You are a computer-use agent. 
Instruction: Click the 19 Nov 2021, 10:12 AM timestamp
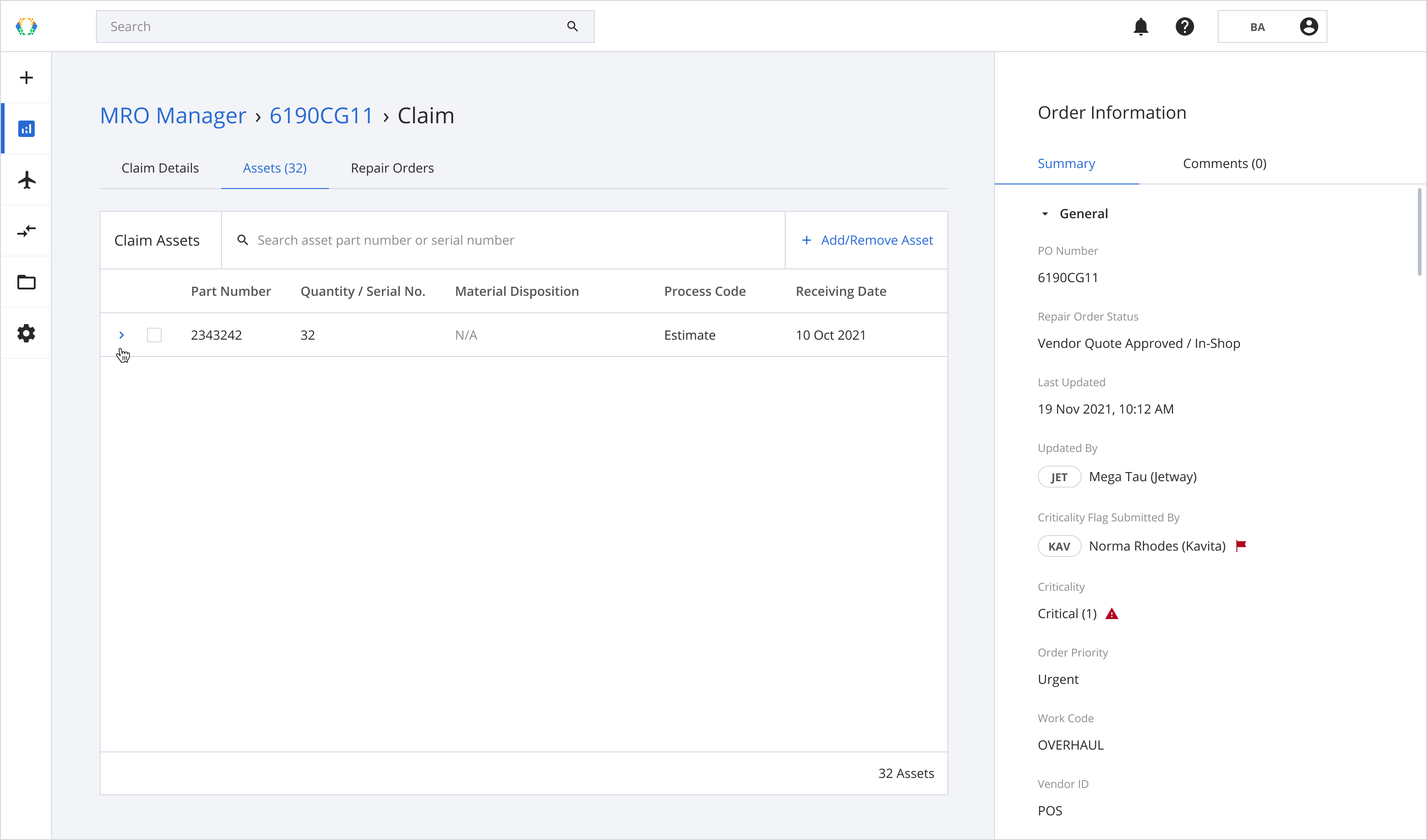click(x=1106, y=409)
